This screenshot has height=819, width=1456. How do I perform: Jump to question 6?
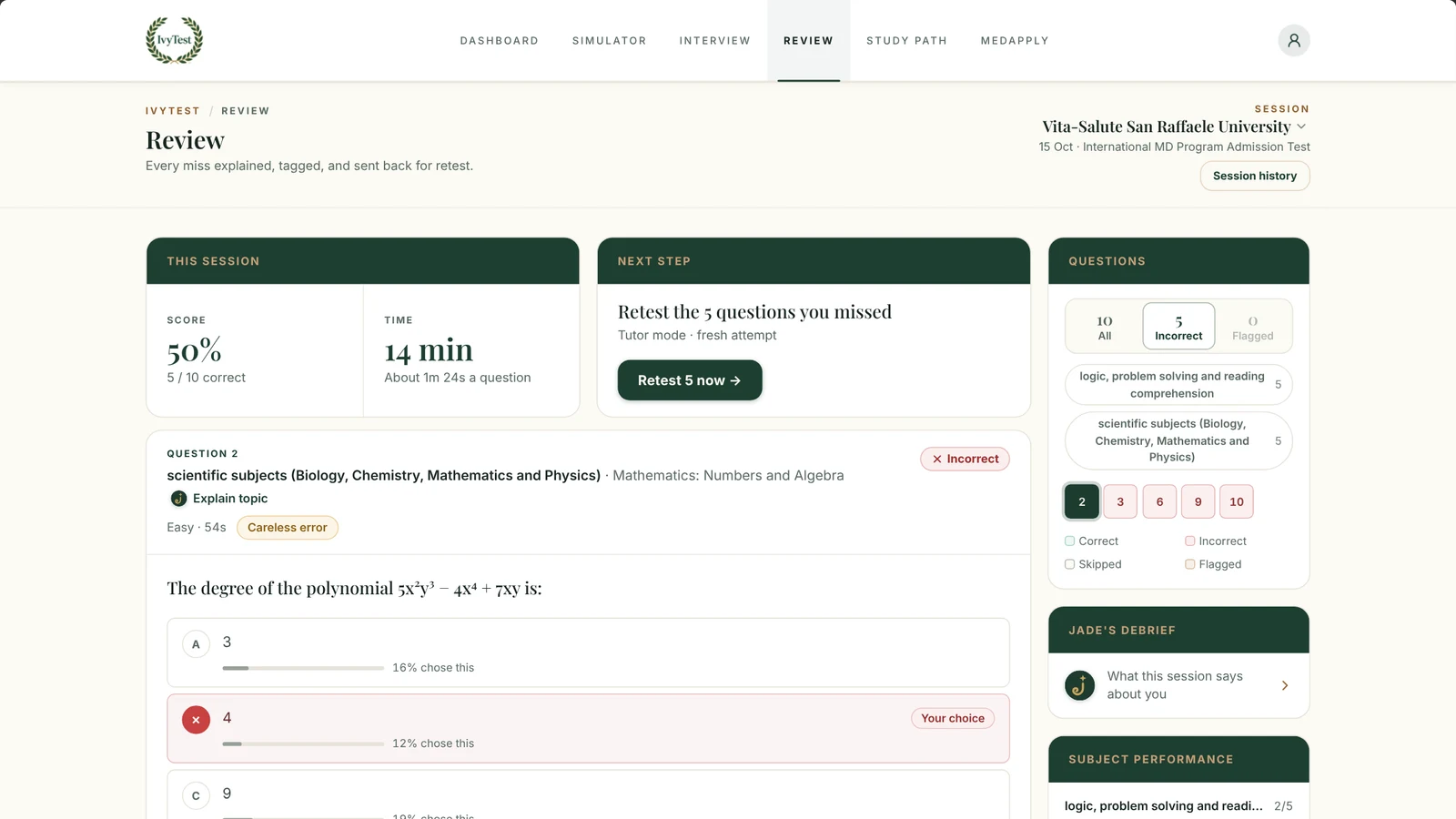click(x=1159, y=501)
